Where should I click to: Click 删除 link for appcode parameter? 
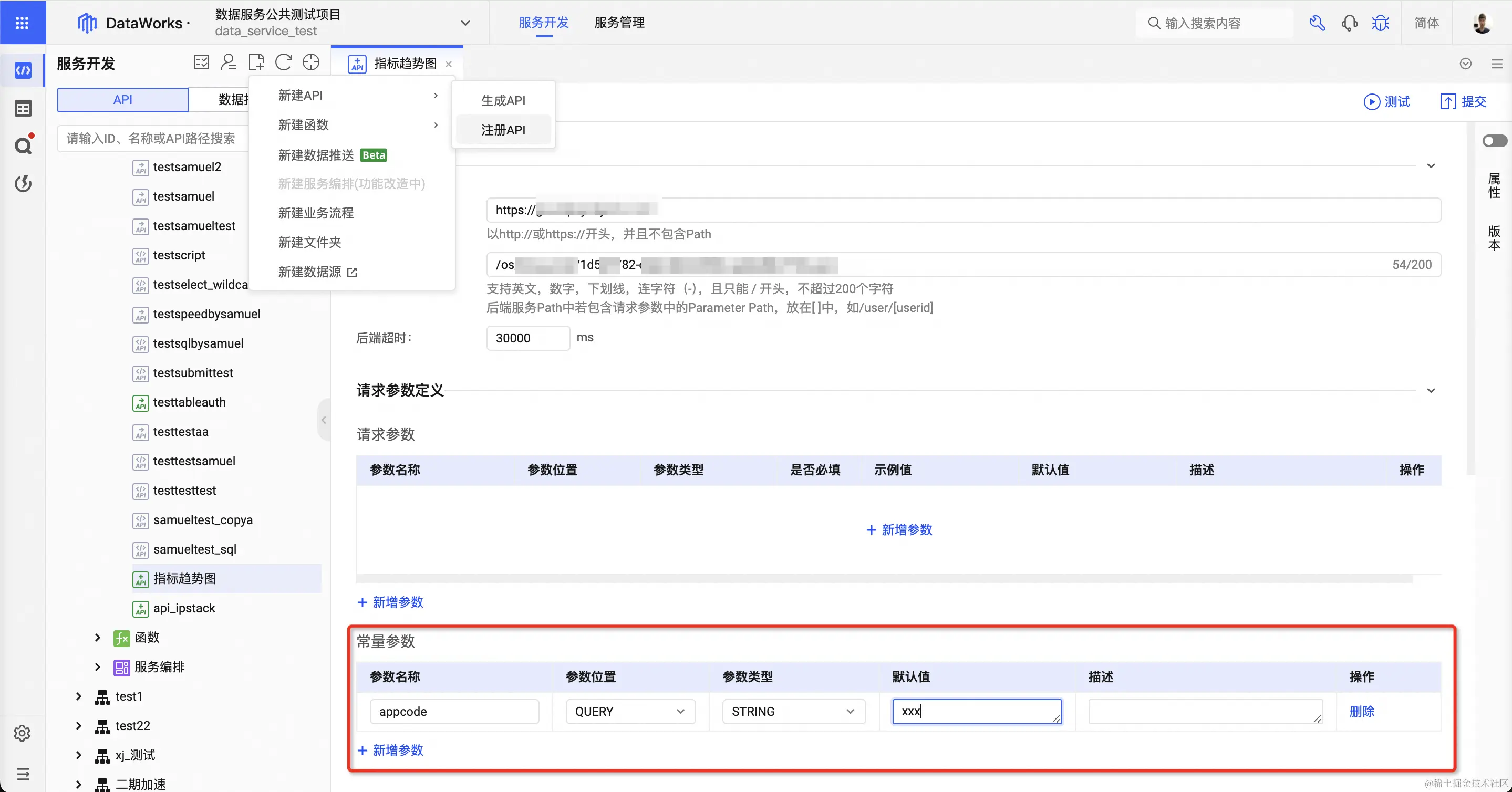pyautogui.click(x=1362, y=711)
